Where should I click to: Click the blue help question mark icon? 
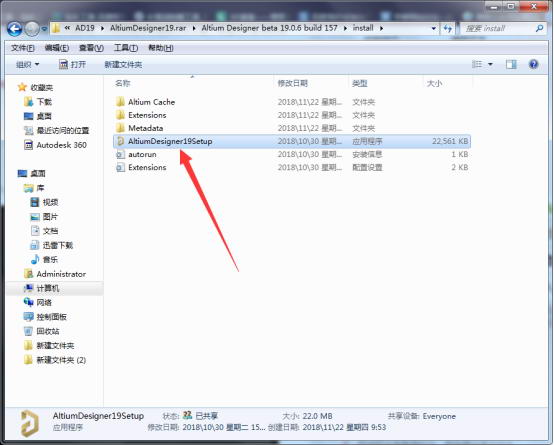coord(534,64)
